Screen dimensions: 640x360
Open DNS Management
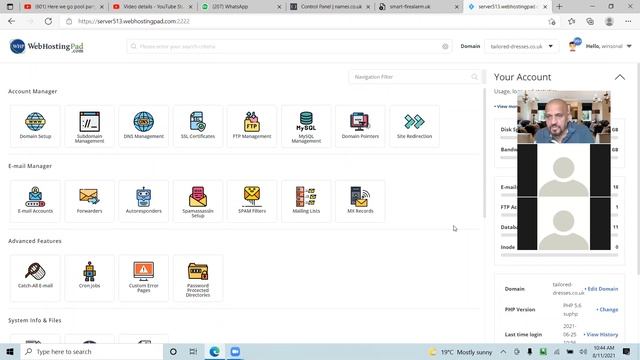(144, 126)
